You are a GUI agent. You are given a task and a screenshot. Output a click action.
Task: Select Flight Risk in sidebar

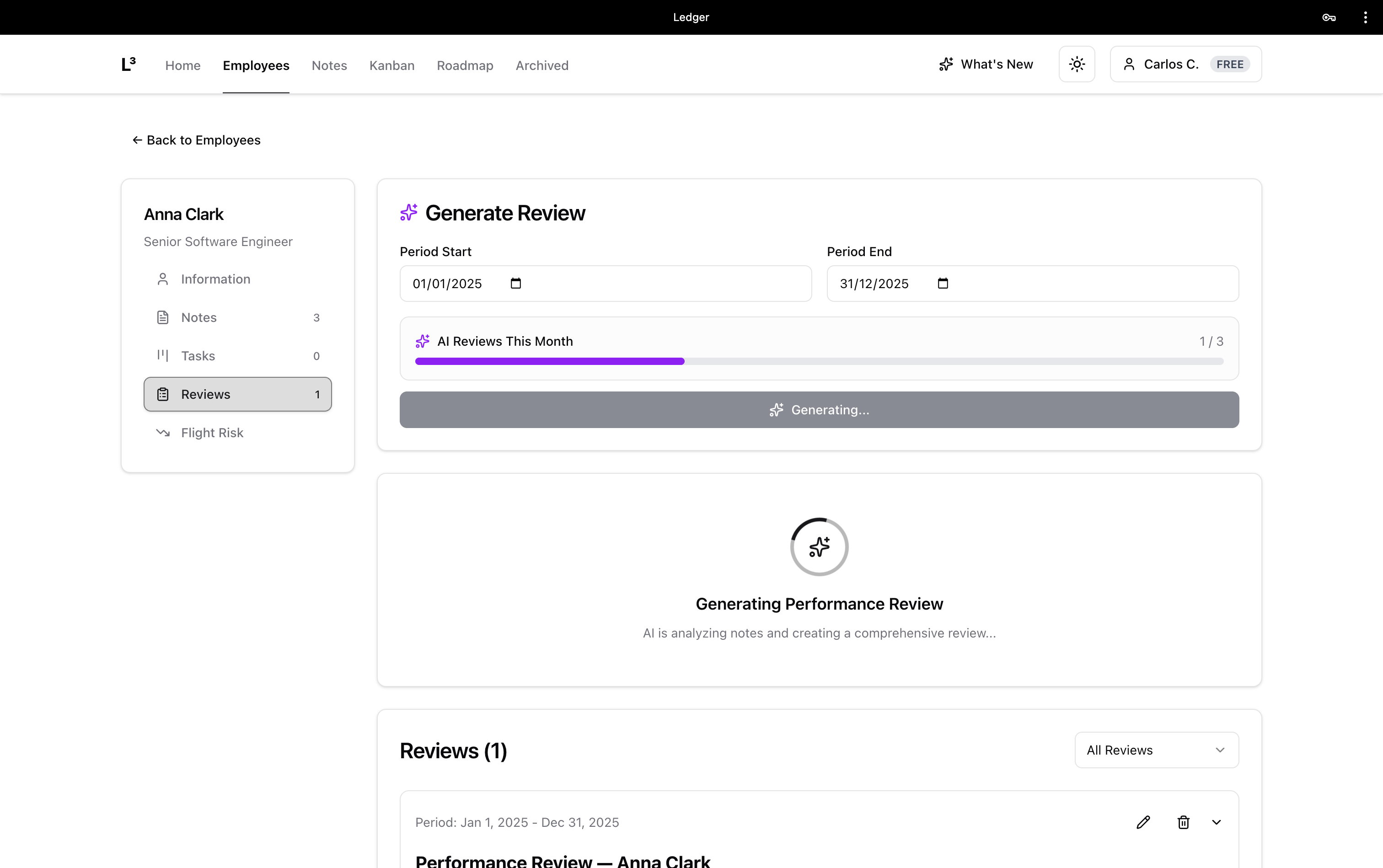tap(212, 433)
